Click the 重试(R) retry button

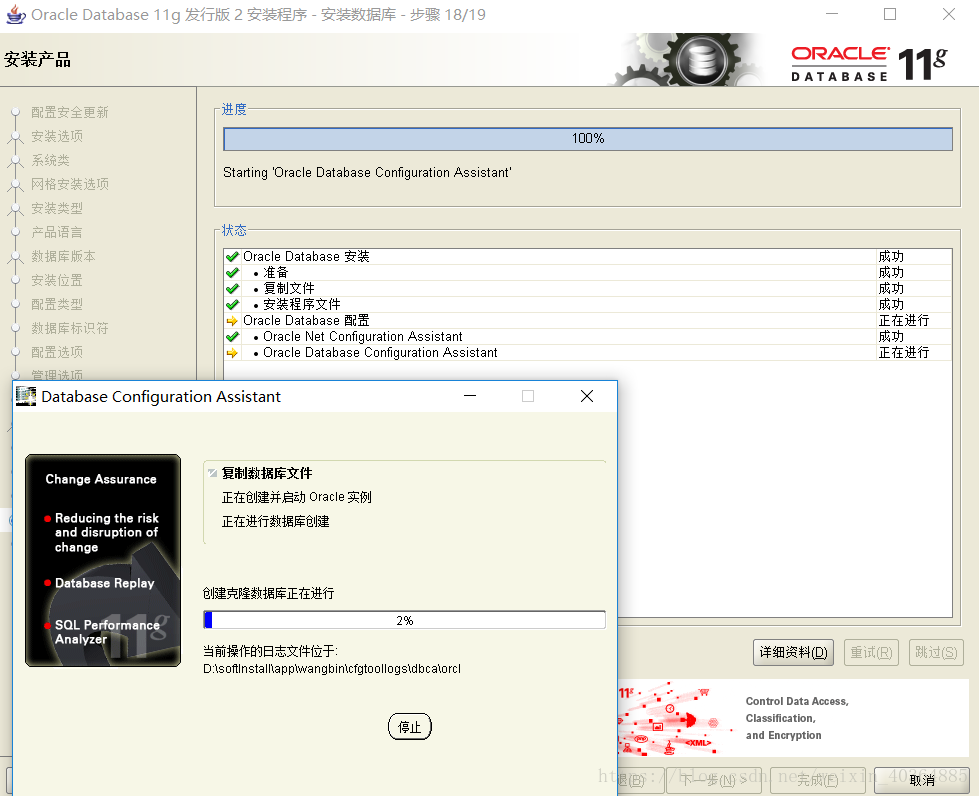point(871,652)
